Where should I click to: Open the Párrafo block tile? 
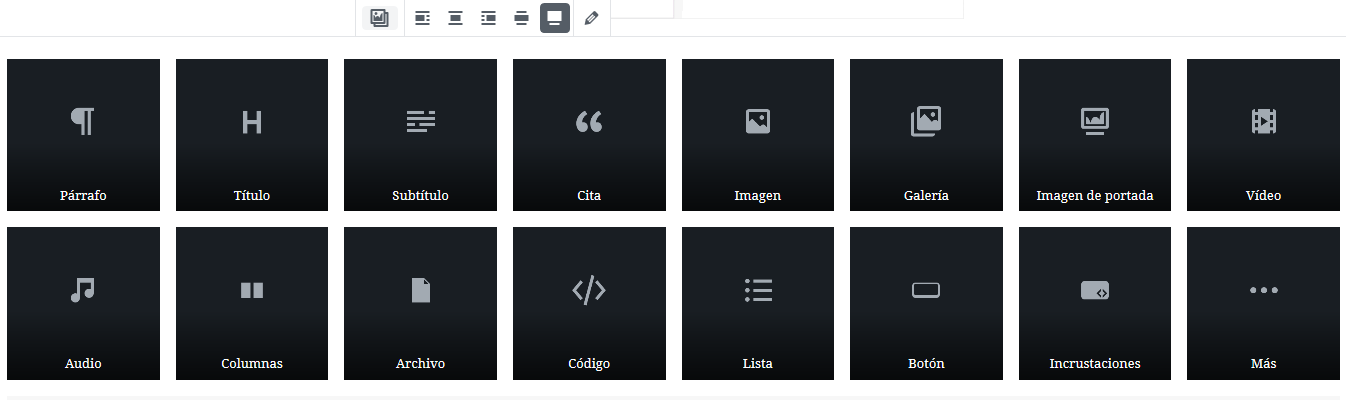click(83, 135)
